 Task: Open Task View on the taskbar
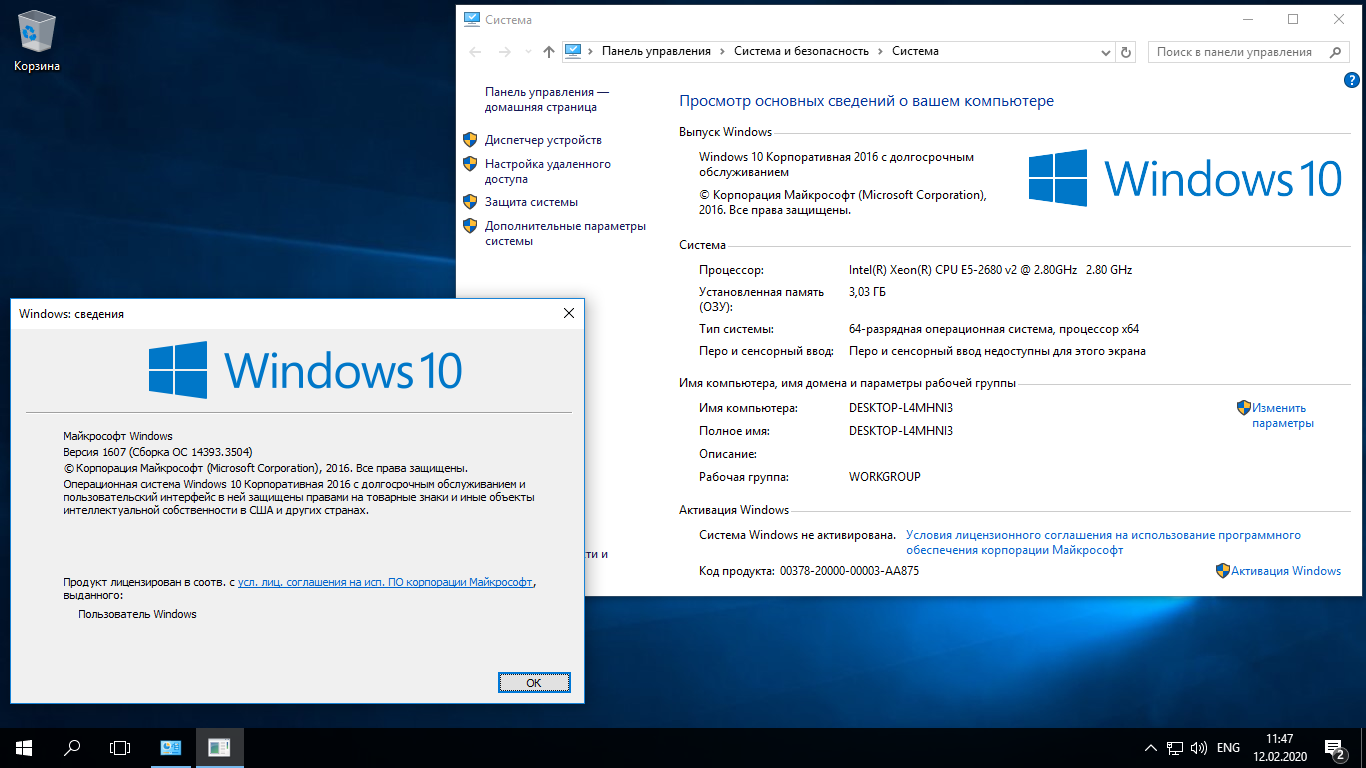120,747
